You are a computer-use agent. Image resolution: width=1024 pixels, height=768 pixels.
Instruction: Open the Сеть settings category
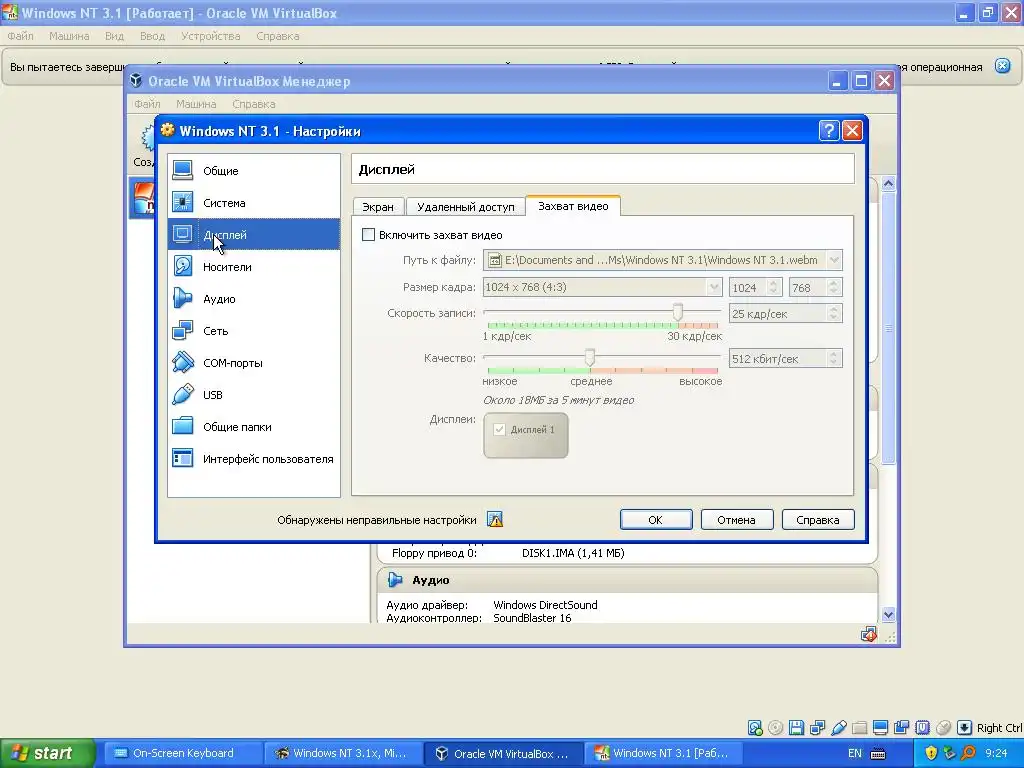coord(253,330)
